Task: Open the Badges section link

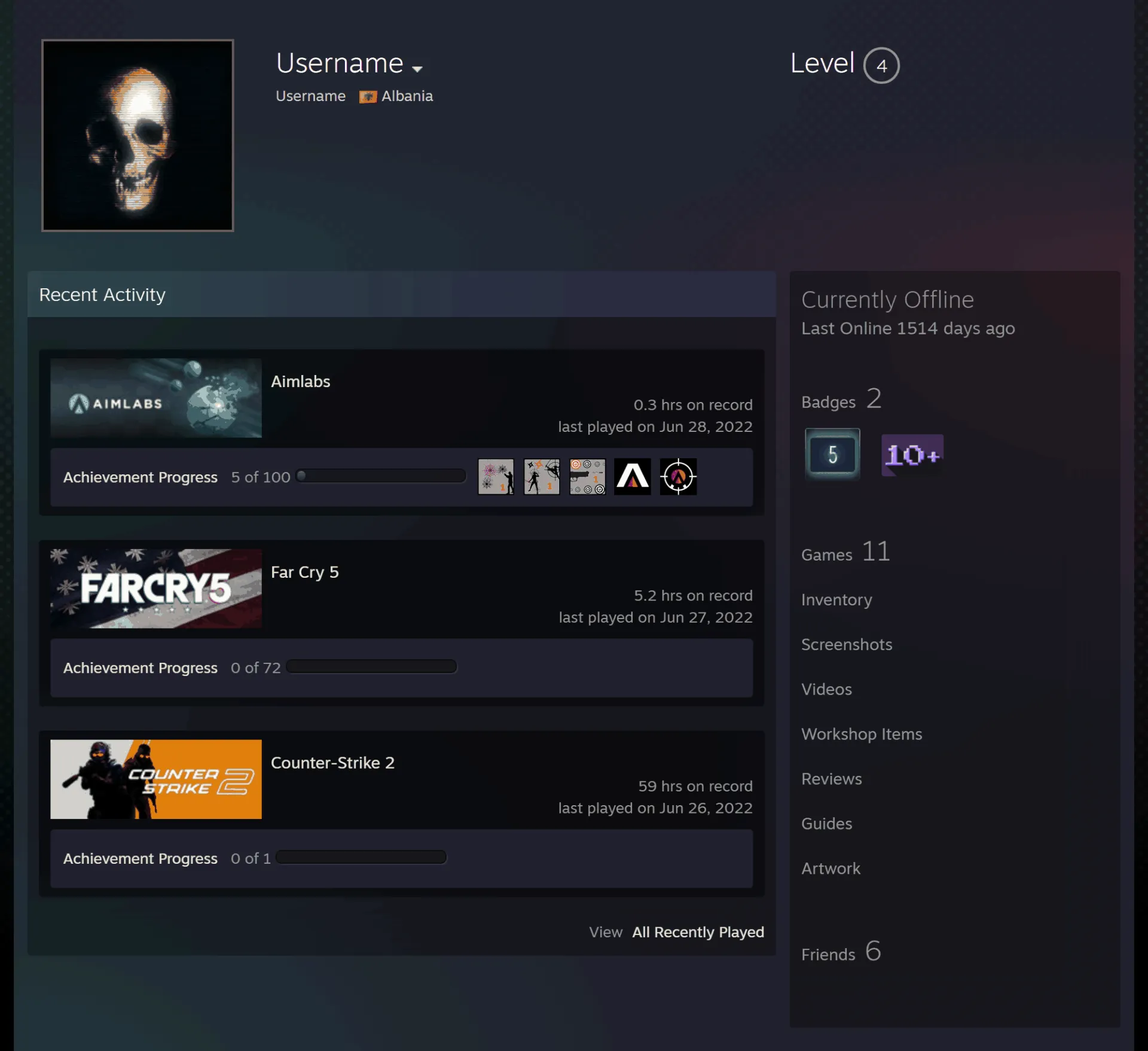Action: (x=841, y=399)
